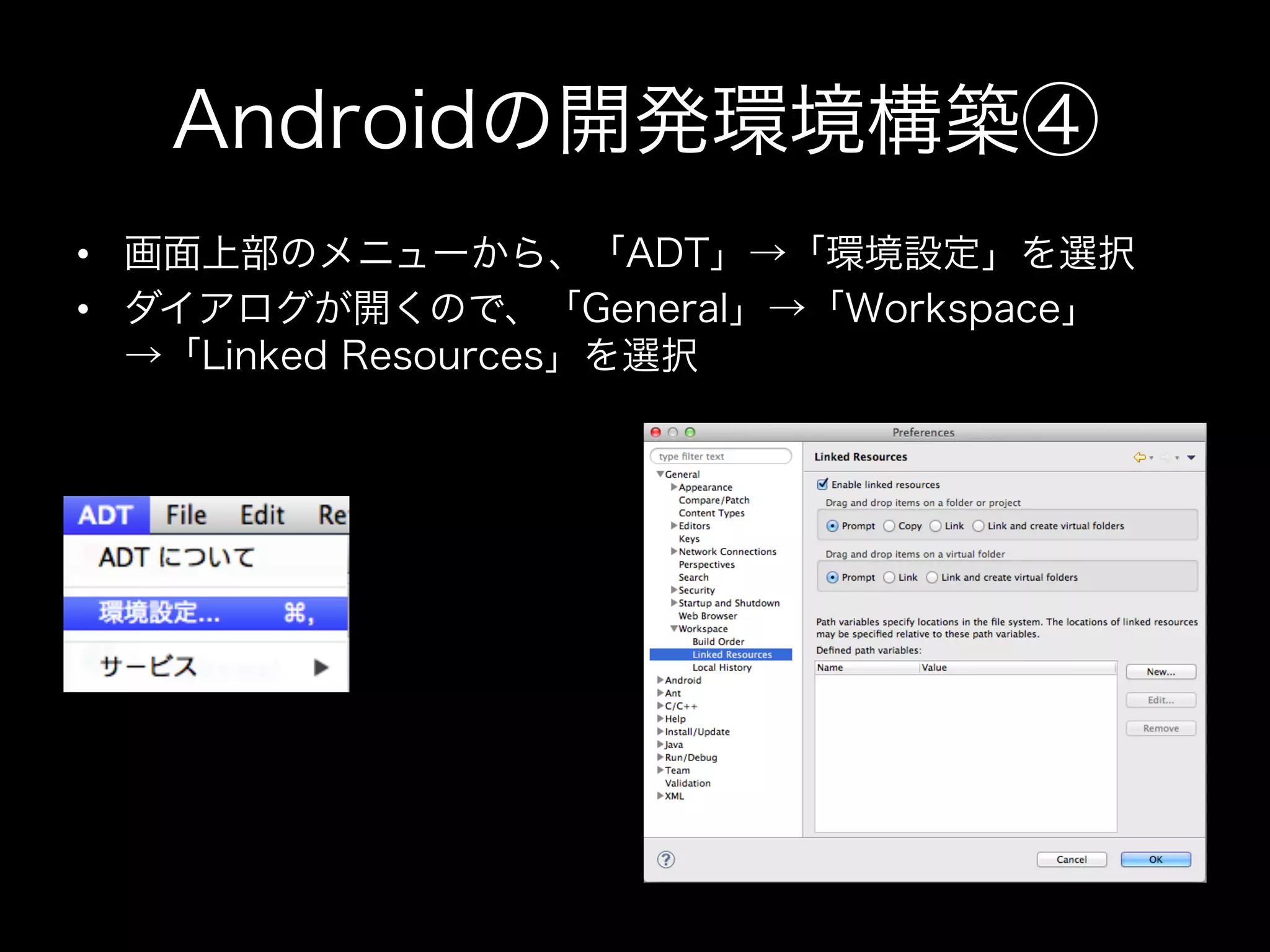1270x952 pixels.
Task: Click the Value column header
Action: [x=1018, y=668]
